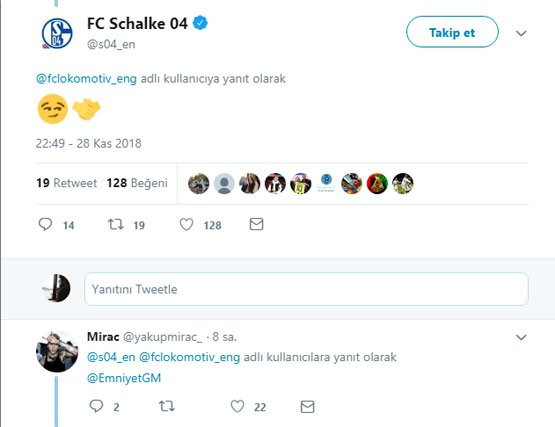This screenshot has width=555, height=427.
Task: Click the Yanıtını Tweetle reply field
Action: [x=307, y=289]
